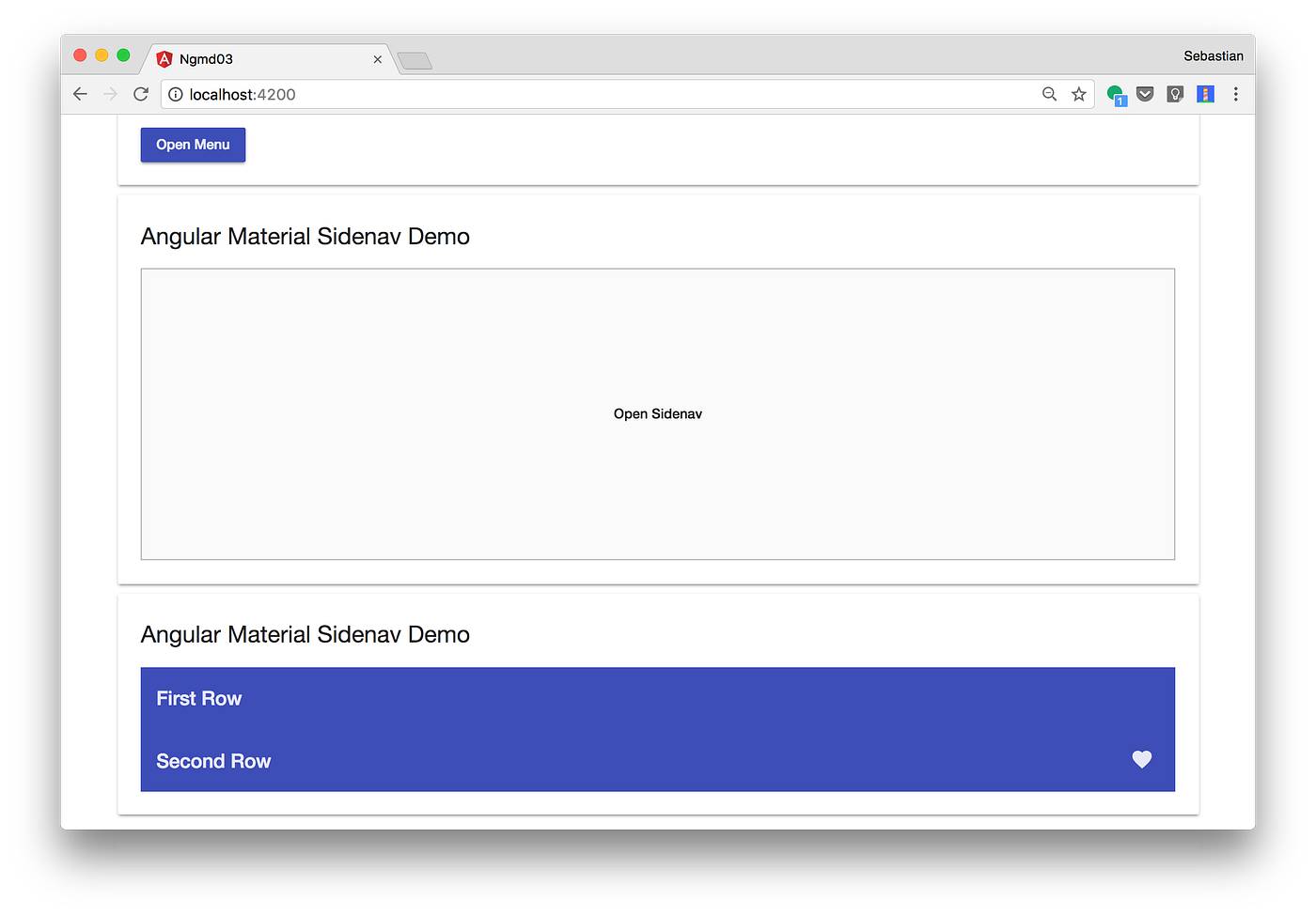Click the address bar showing localhost:4200
This screenshot has height=916, width=1316.
coord(376,94)
